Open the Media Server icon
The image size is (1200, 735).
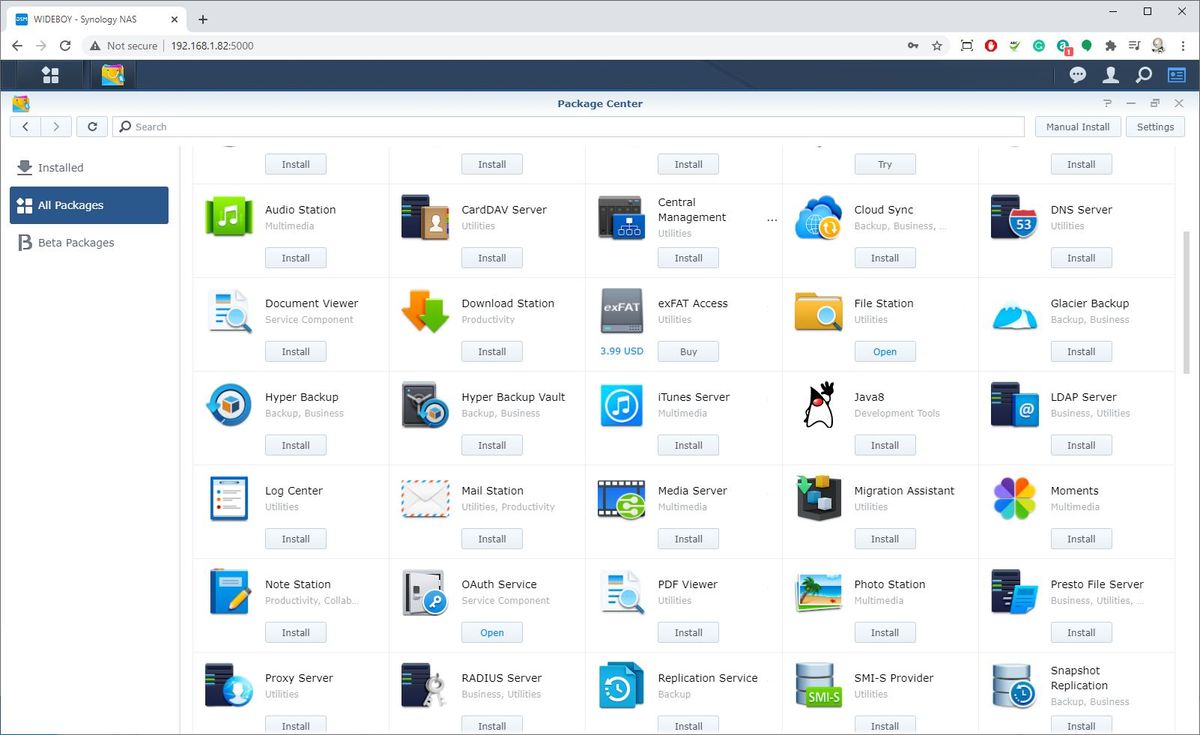point(621,498)
